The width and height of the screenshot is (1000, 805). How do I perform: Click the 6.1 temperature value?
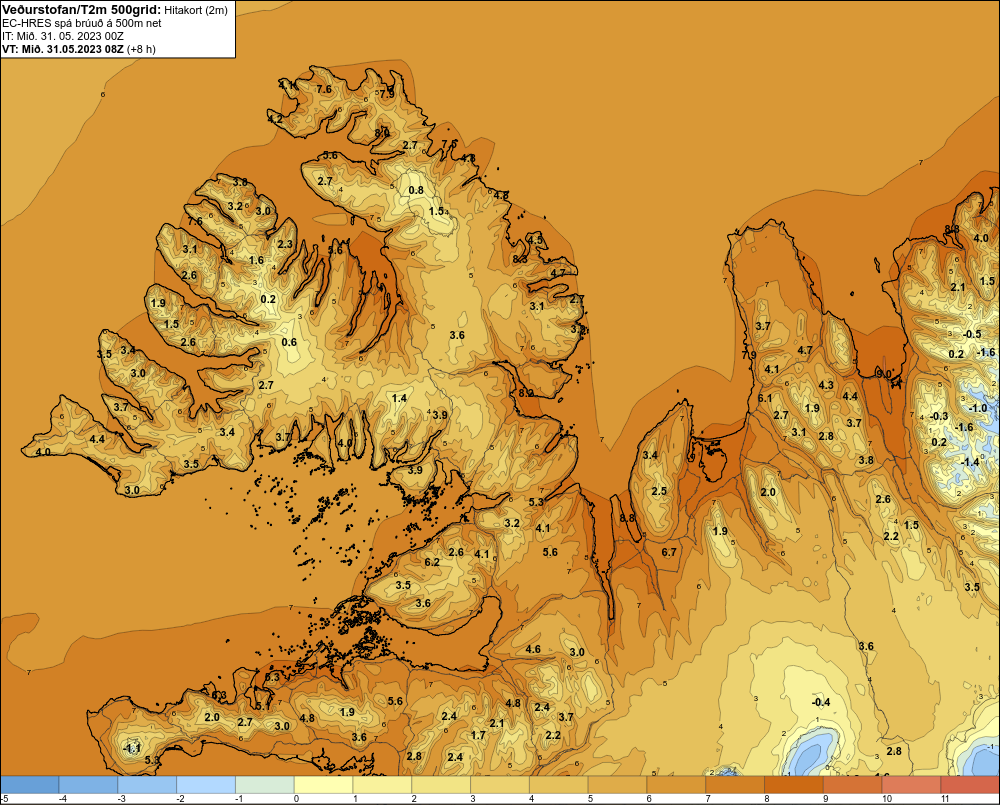pyautogui.click(x=765, y=398)
